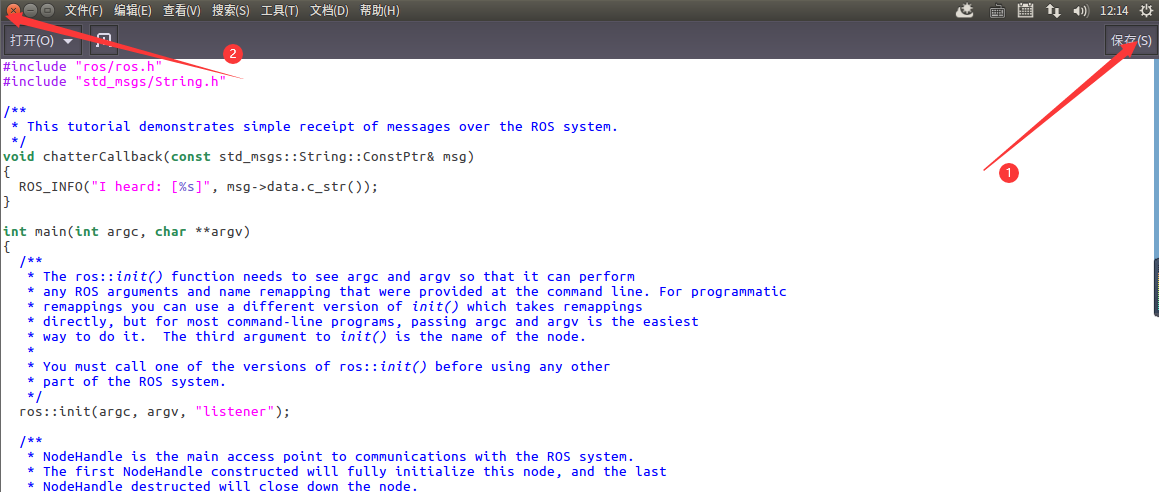
Task: Click the 'The first NodeHandle constructed' comment line
Action: pos(347,472)
